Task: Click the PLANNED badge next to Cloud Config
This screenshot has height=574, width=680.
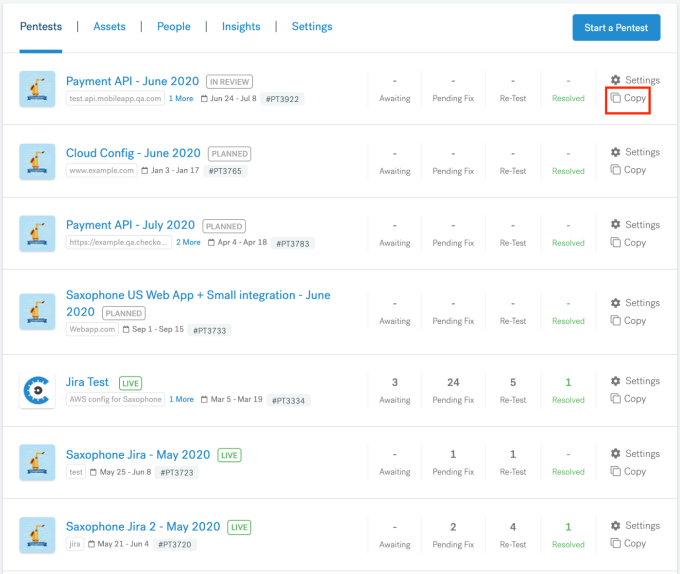Action: (x=229, y=154)
